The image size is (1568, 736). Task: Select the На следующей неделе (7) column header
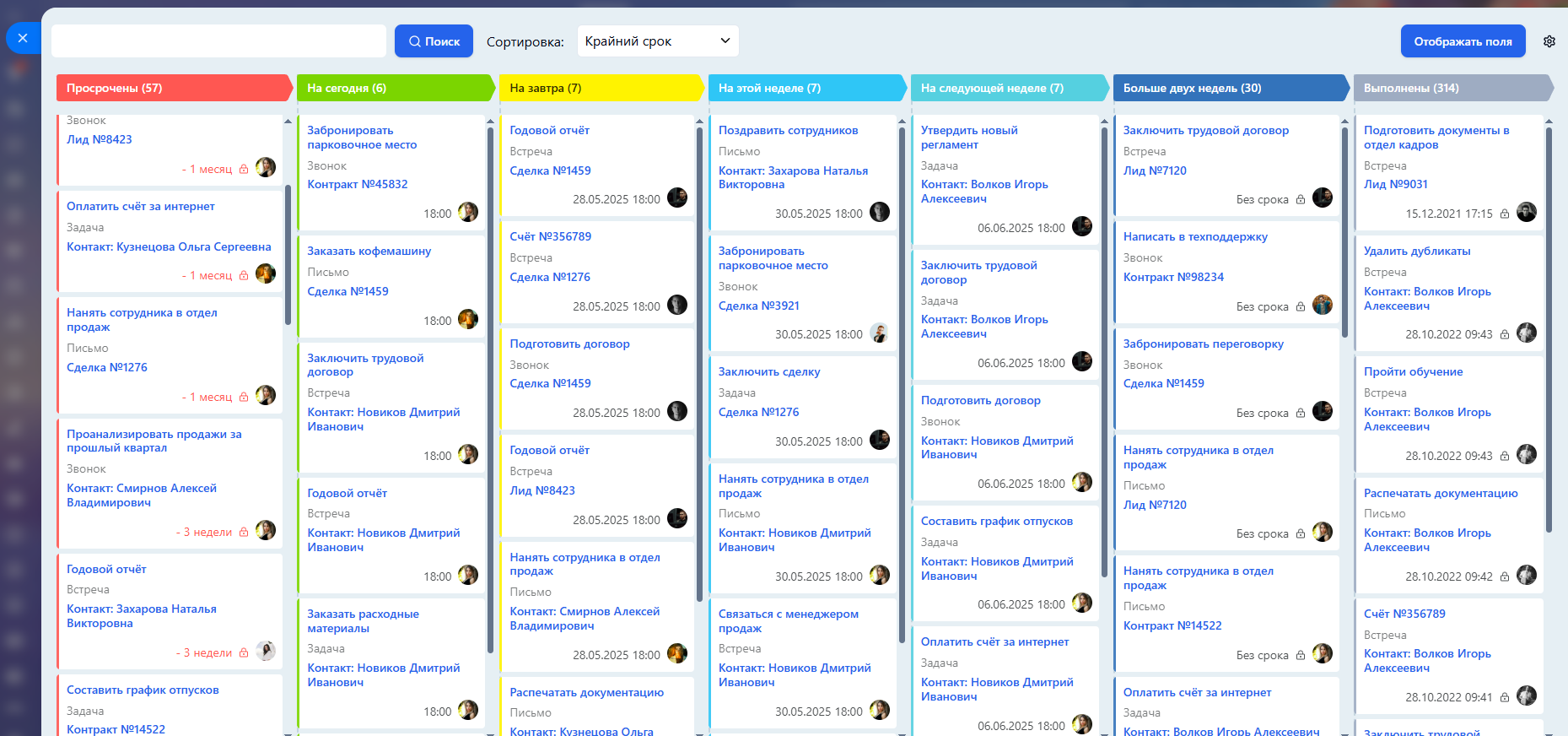[1010, 88]
